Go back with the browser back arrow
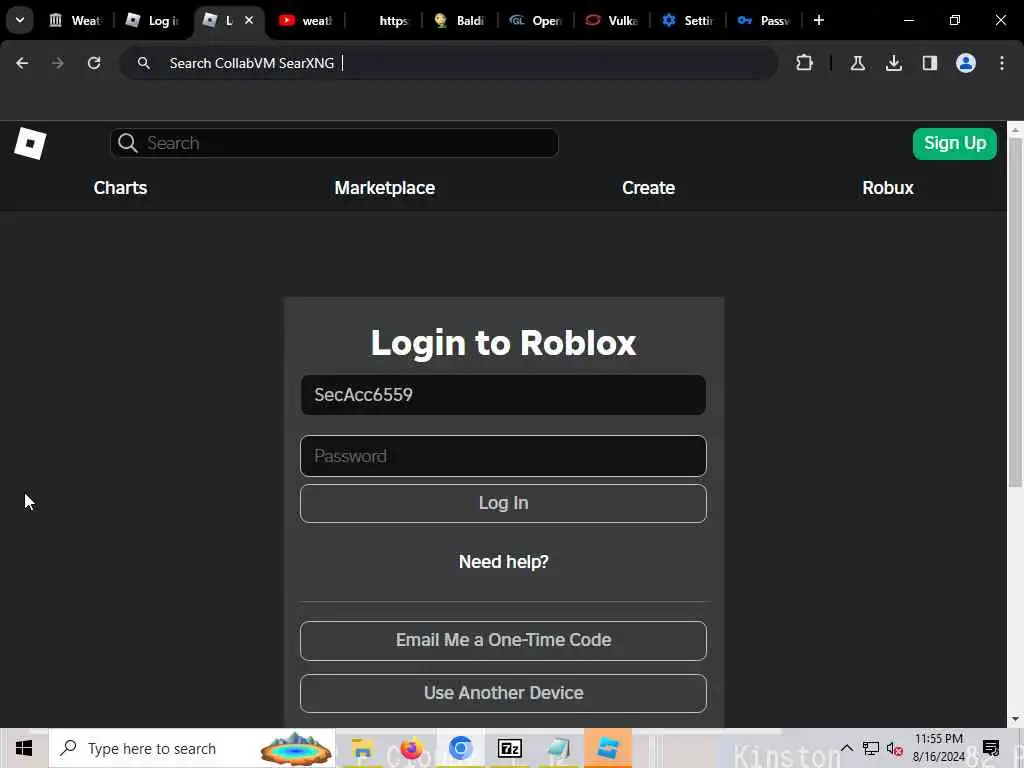The image size is (1024, 768). click(x=22, y=63)
